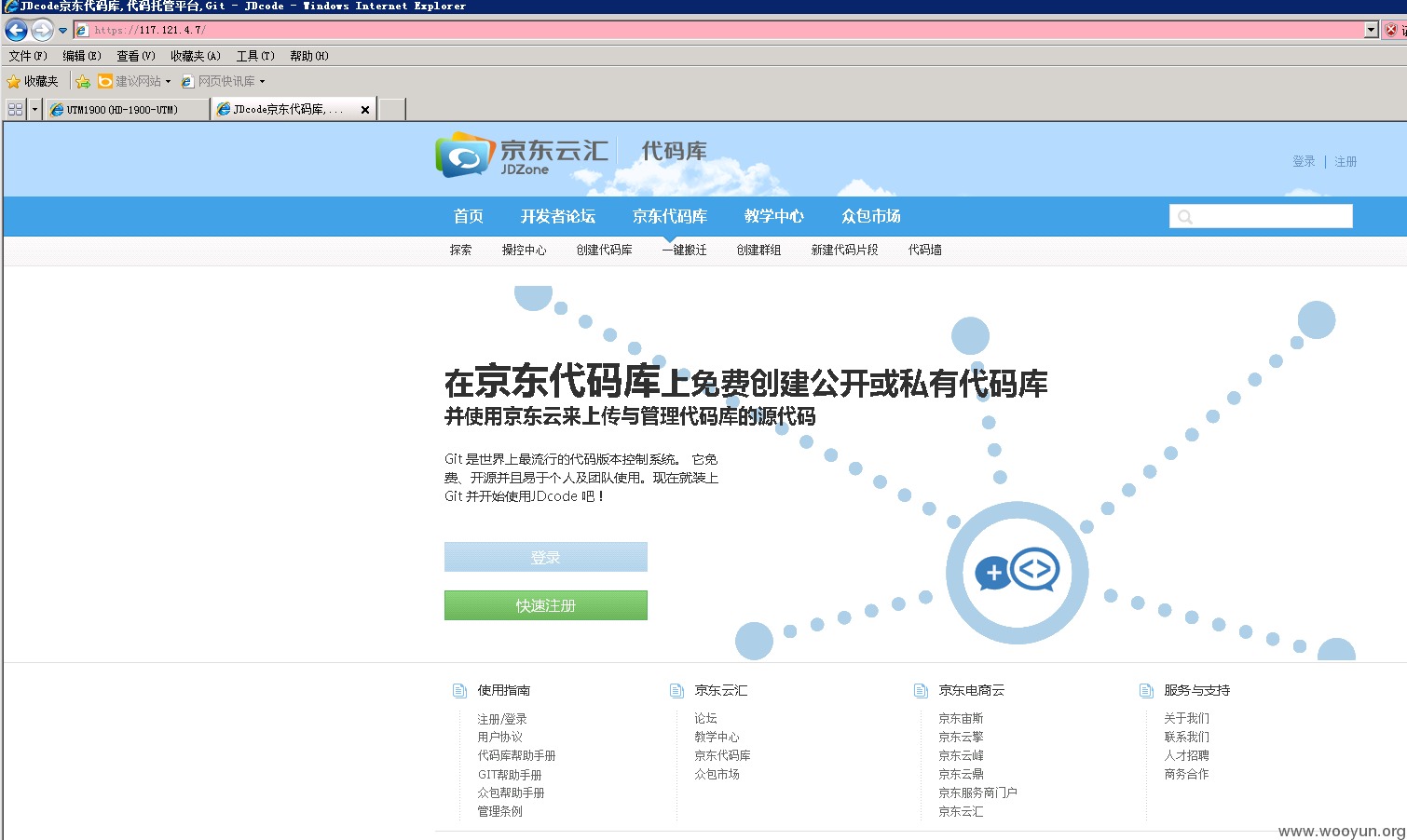Click the 服务与支持 document icon

pos(1146,690)
